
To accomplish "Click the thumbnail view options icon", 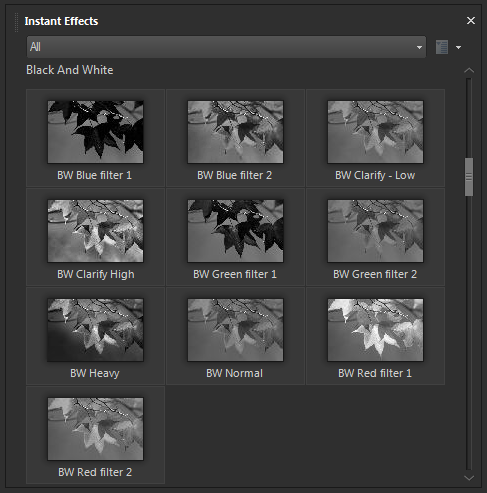I will (442, 47).
